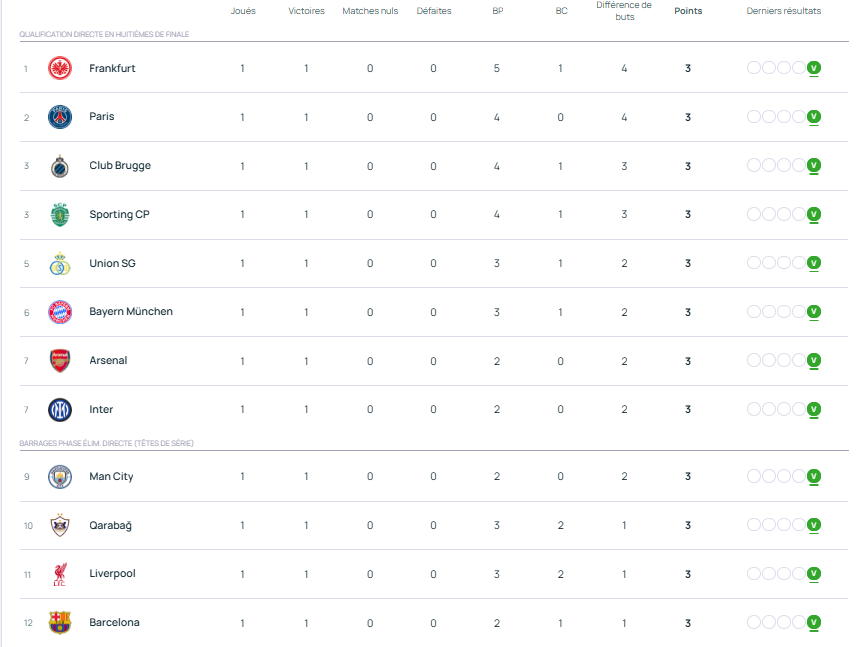Click the Victoires column header
This screenshot has width=867, height=647.
tap(306, 11)
